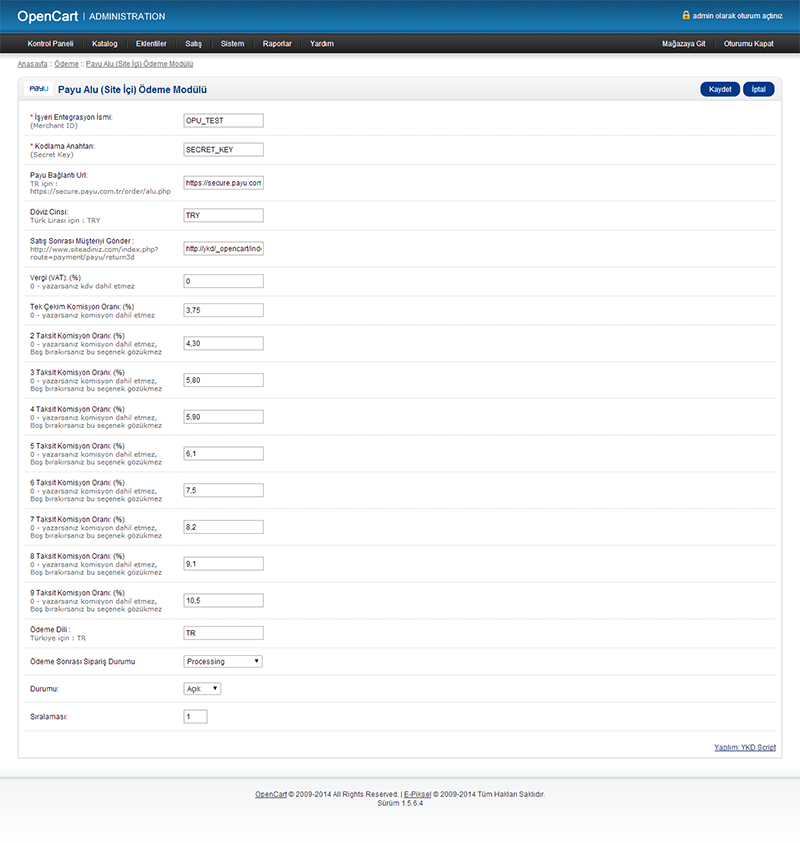Open the Satış menu
This screenshot has height=843, width=800.
pos(193,44)
